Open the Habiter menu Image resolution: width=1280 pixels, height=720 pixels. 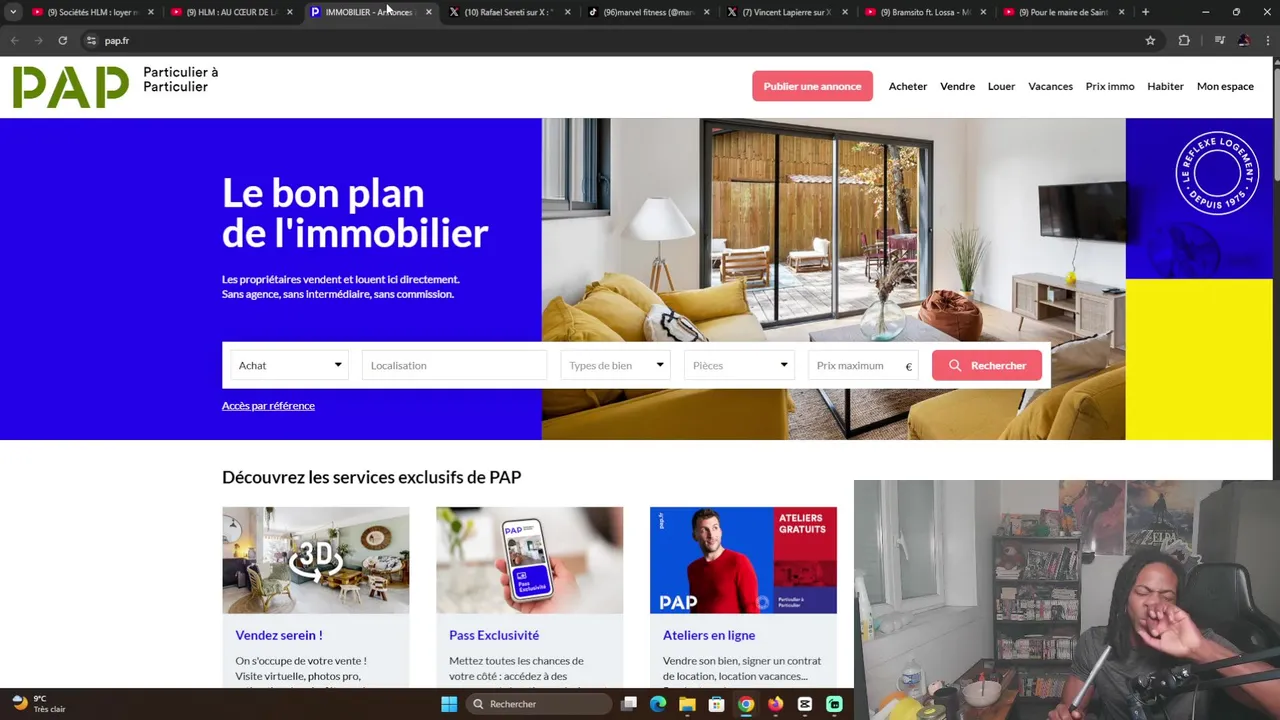1165,86
